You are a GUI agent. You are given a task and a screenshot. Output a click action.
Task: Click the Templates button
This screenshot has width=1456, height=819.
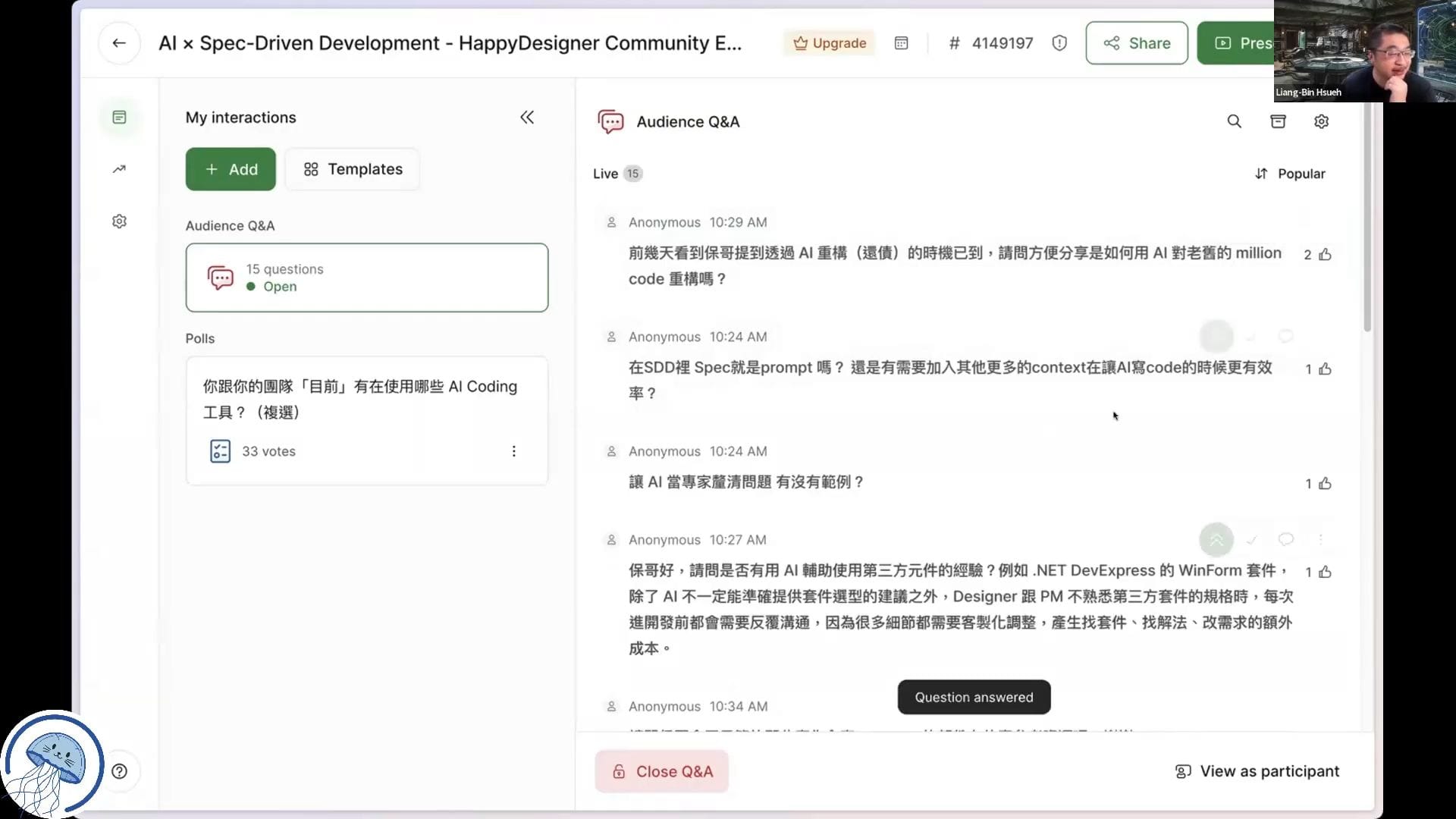pyautogui.click(x=353, y=169)
